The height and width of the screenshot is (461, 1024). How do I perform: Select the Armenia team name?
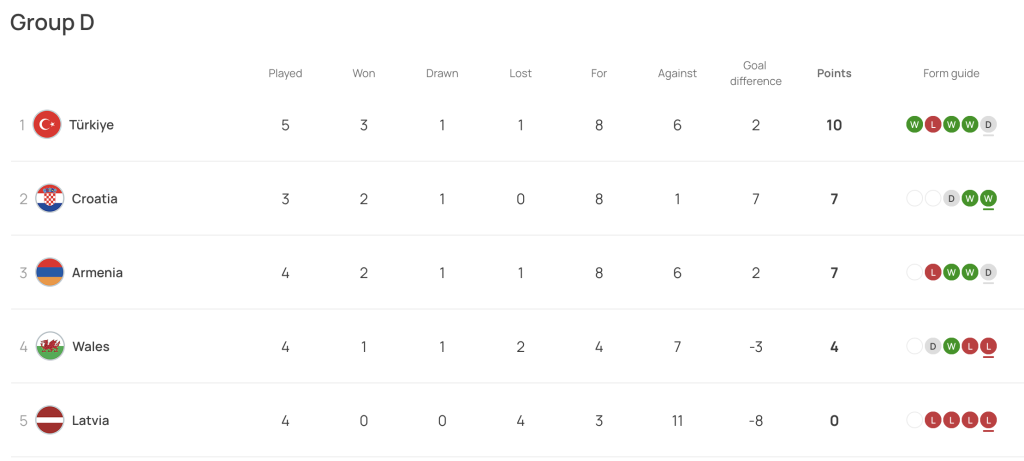[97, 273]
